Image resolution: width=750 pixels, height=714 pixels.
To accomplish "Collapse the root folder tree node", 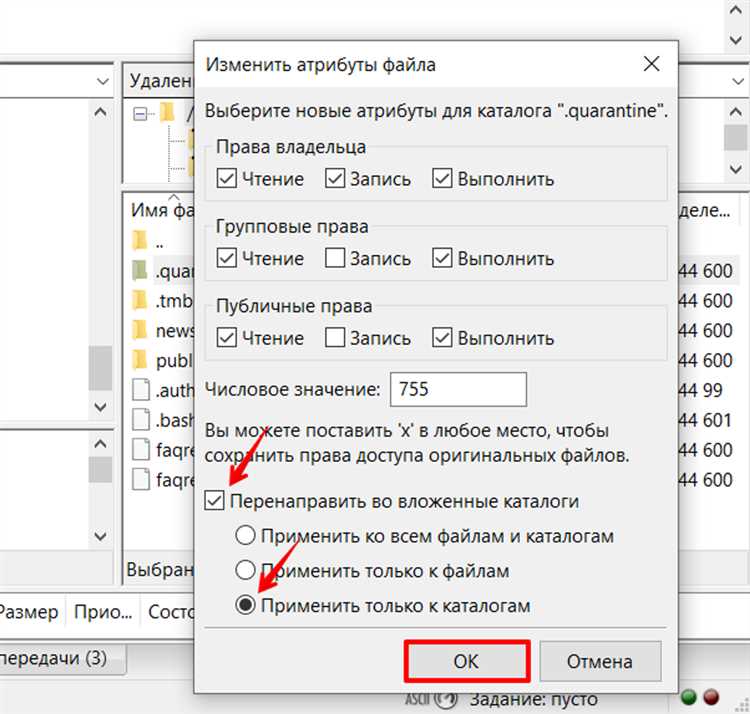I will pyautogui.click(x=140, y=114).
